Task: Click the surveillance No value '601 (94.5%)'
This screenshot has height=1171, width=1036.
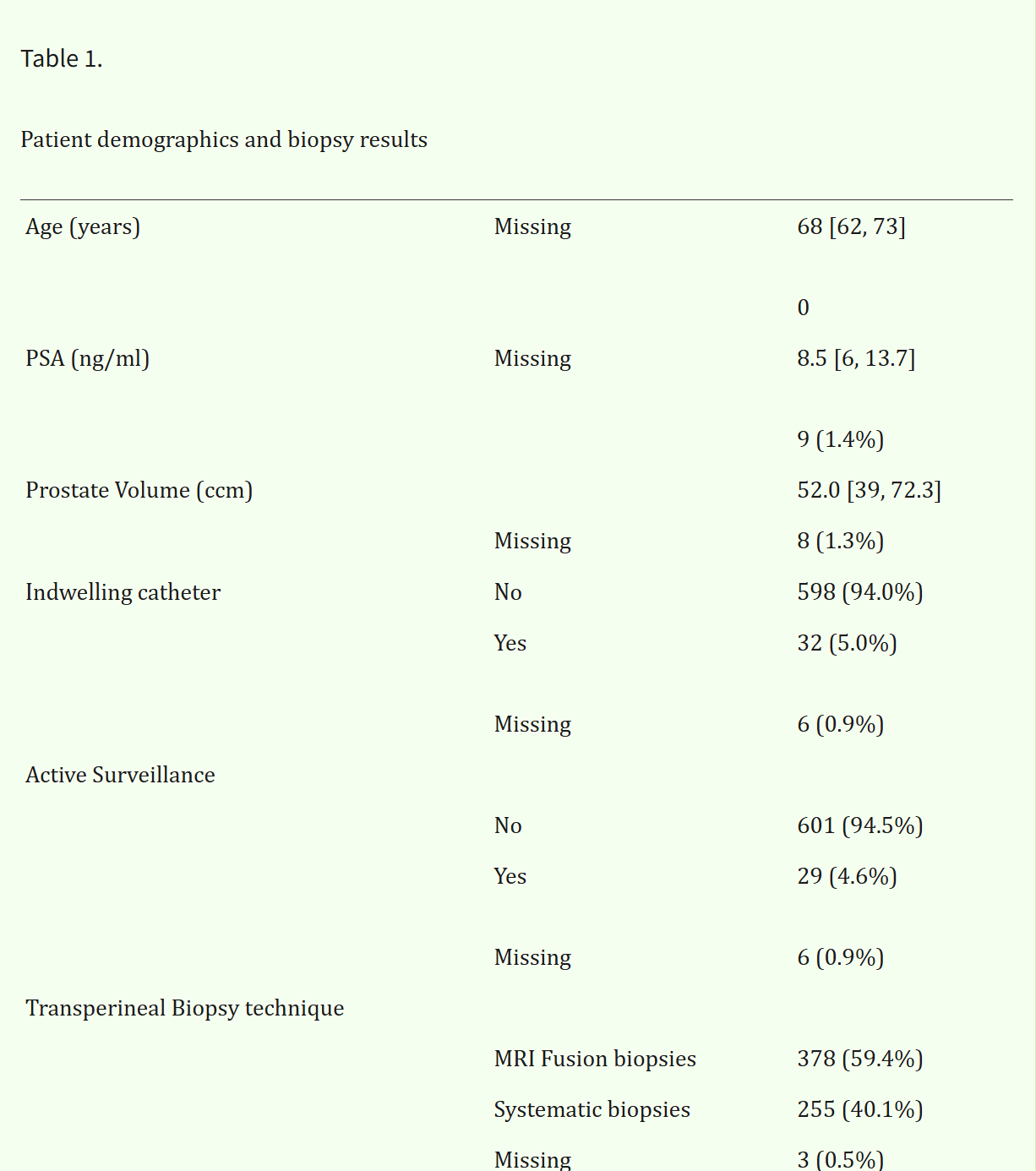Action: pyautogui.click(x=860, y=825)
